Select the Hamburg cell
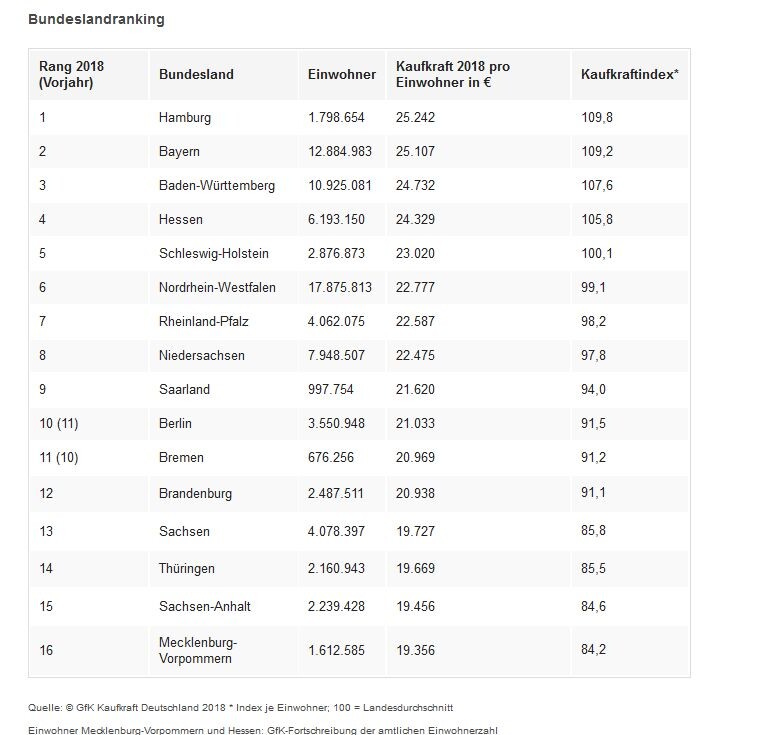The height and width of the screenshot is (735, 768). tap(185, 118)
